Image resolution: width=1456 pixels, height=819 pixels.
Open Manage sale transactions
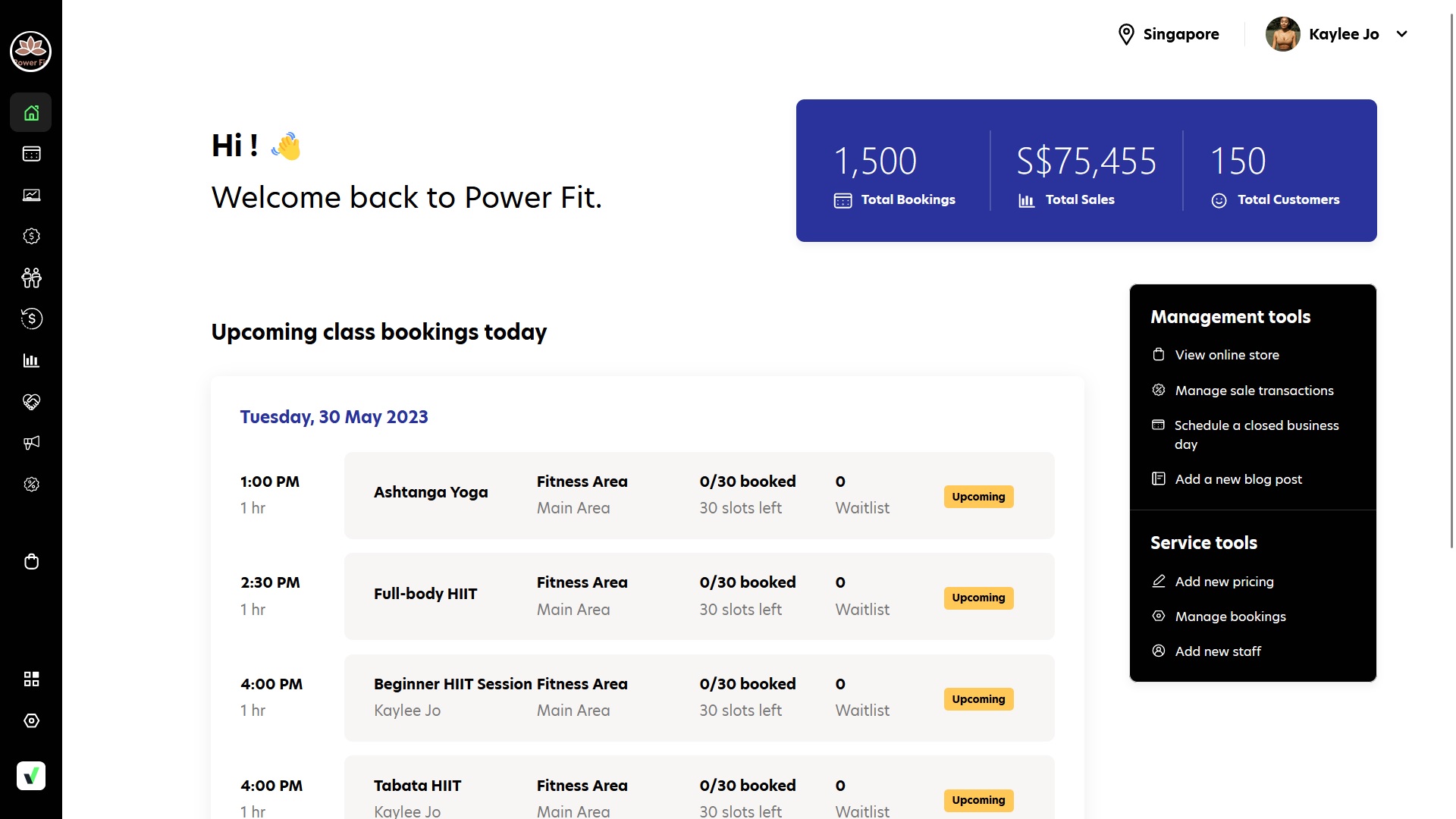(x=1254, y=391)
